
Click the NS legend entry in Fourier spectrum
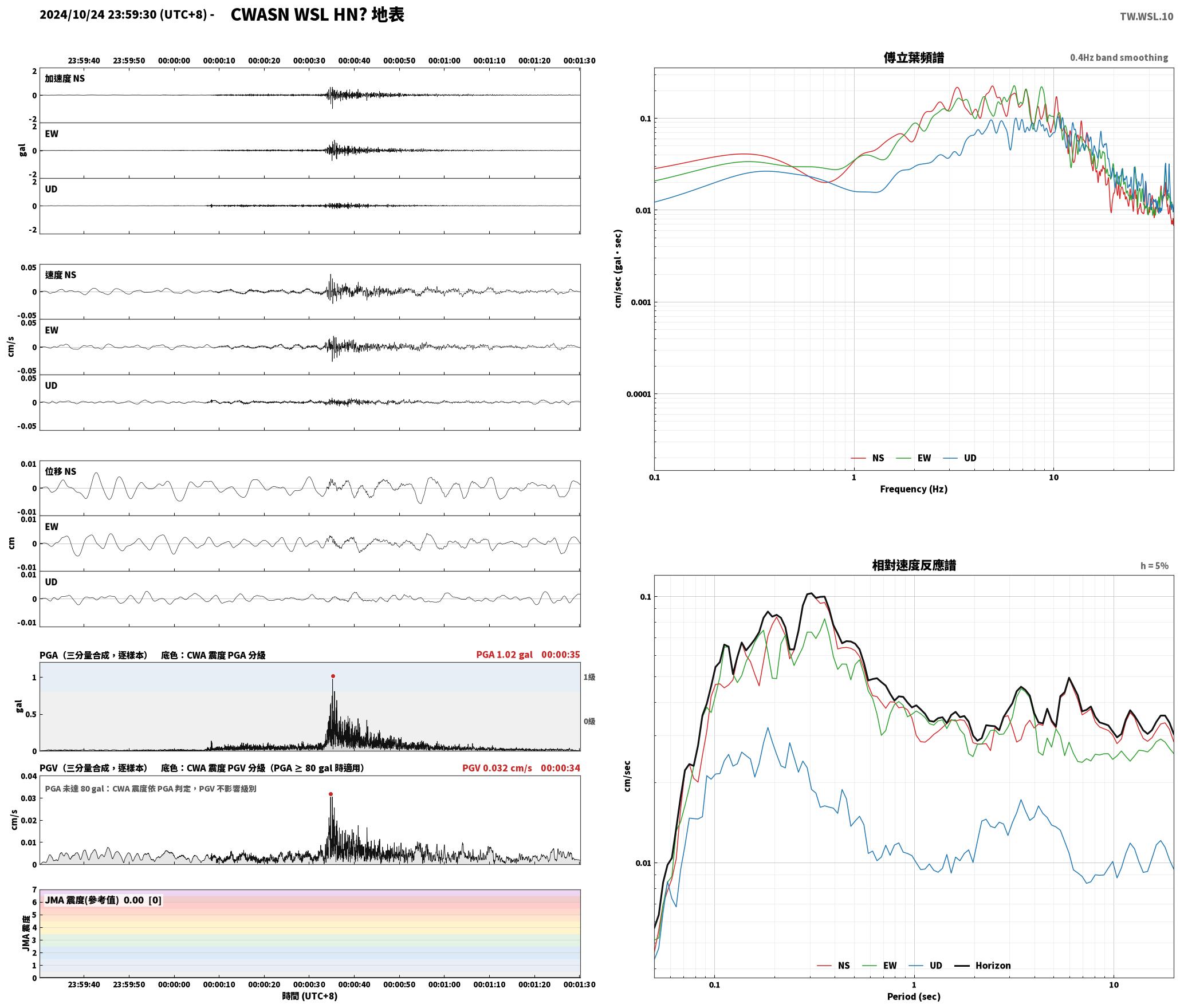(867, 458)
